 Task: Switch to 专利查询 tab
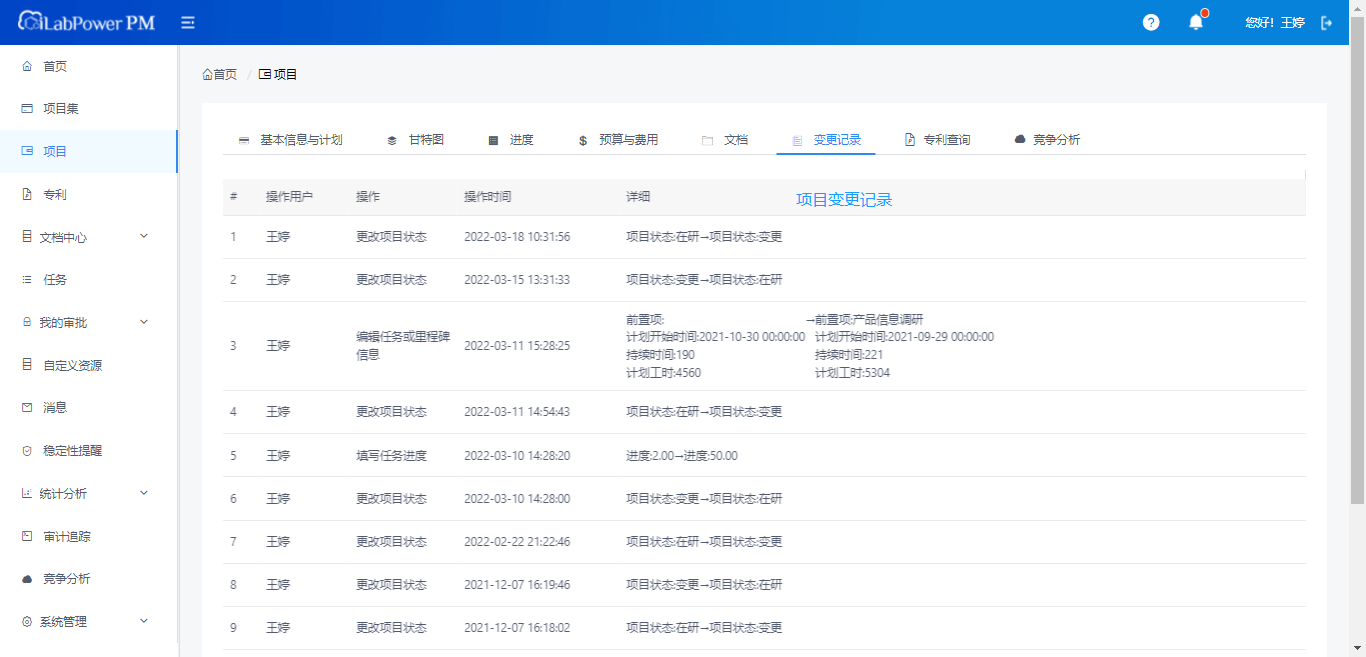click(938, 140)
